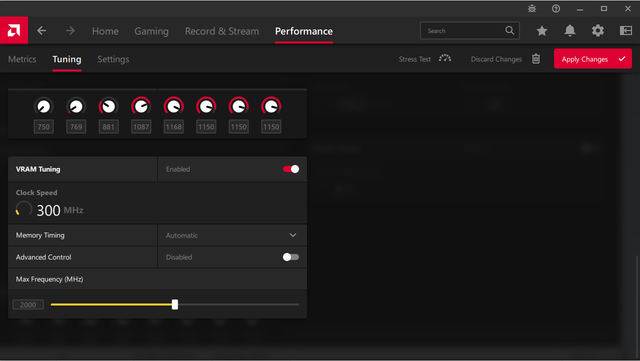Go forward with the right arrow
This screenshot has height=361, width=640.
70,31
